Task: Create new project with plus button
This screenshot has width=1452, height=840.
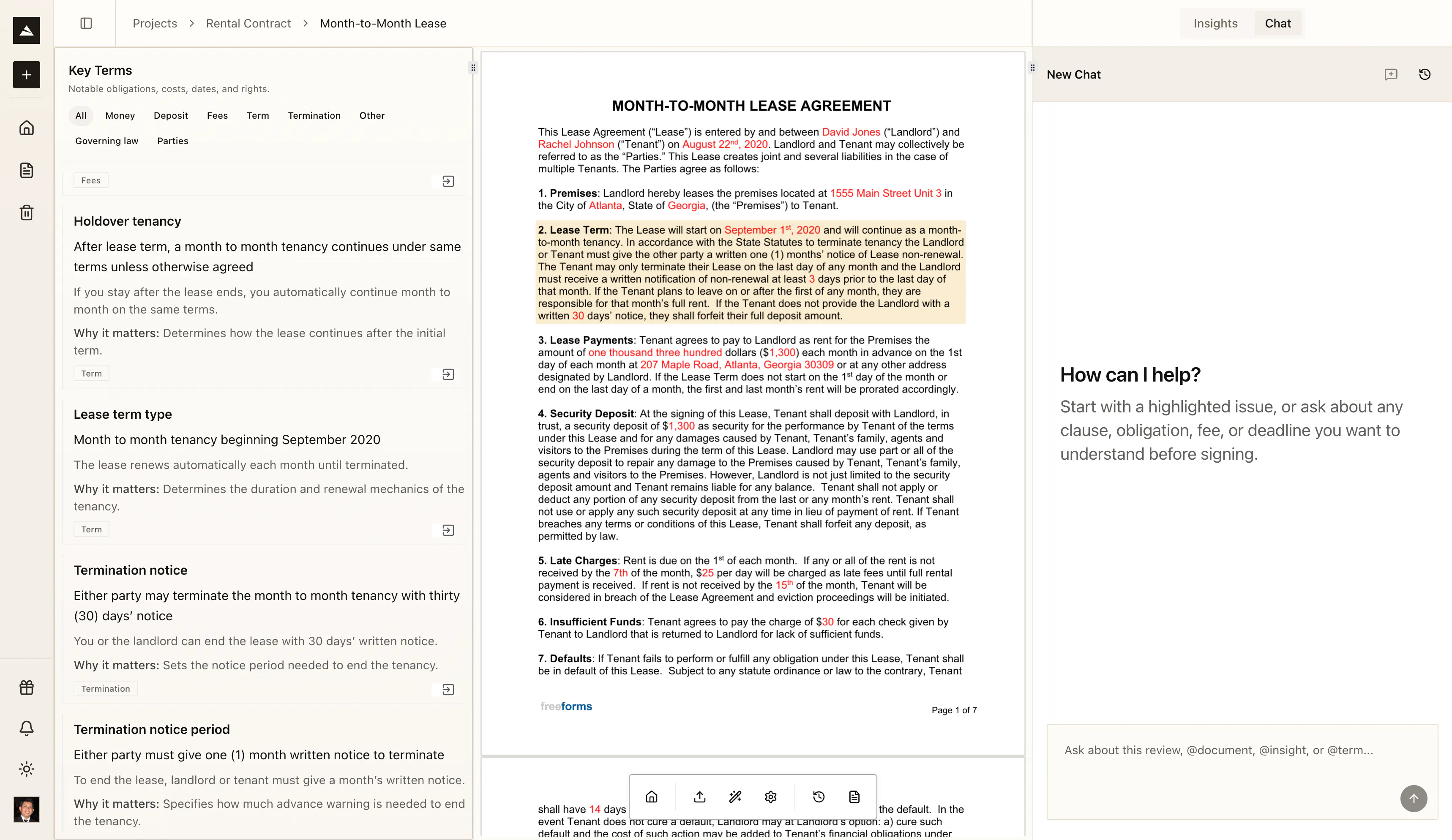Action: point(27,75)
